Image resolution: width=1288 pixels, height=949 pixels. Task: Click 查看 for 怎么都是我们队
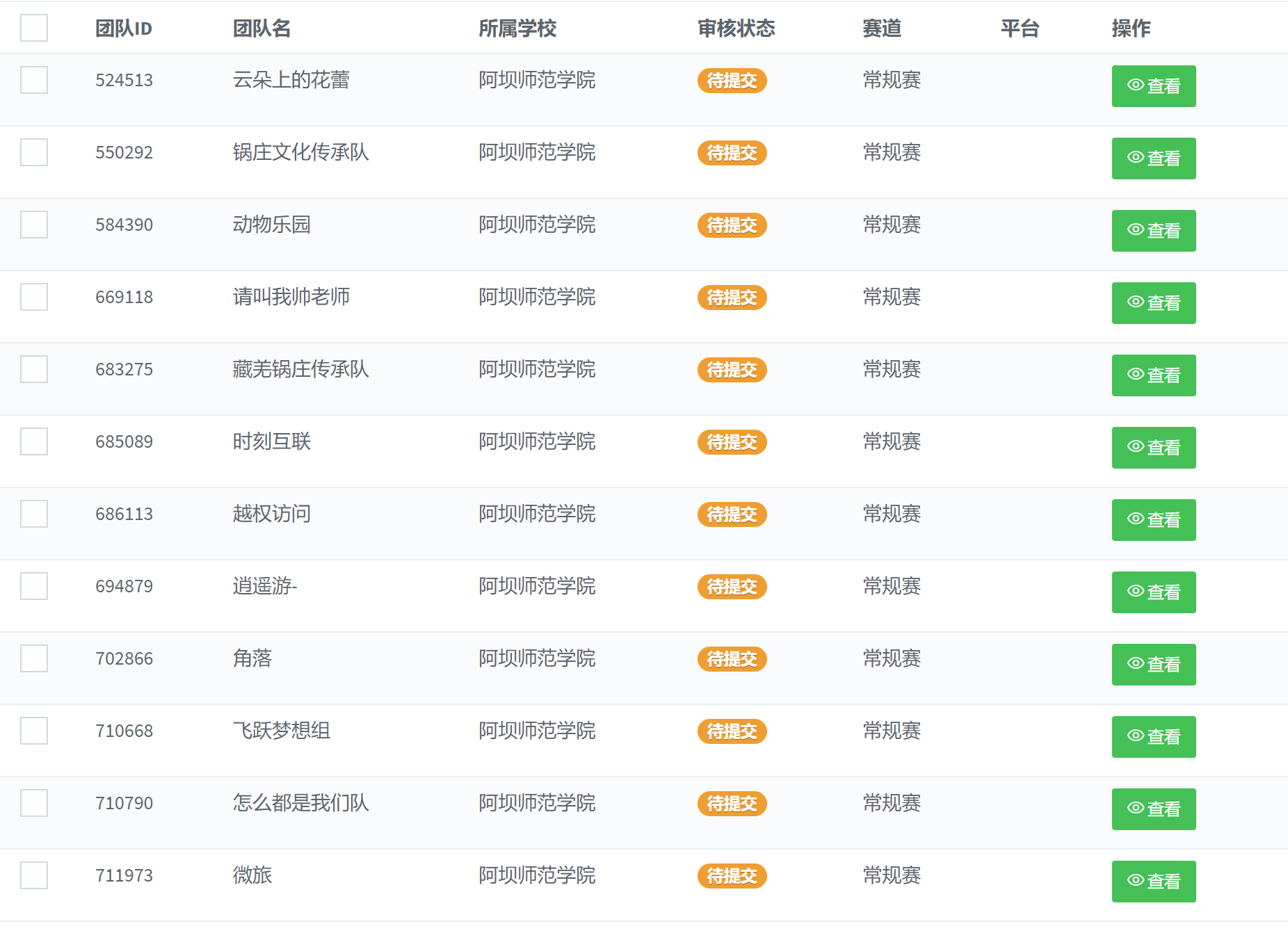1154,809
